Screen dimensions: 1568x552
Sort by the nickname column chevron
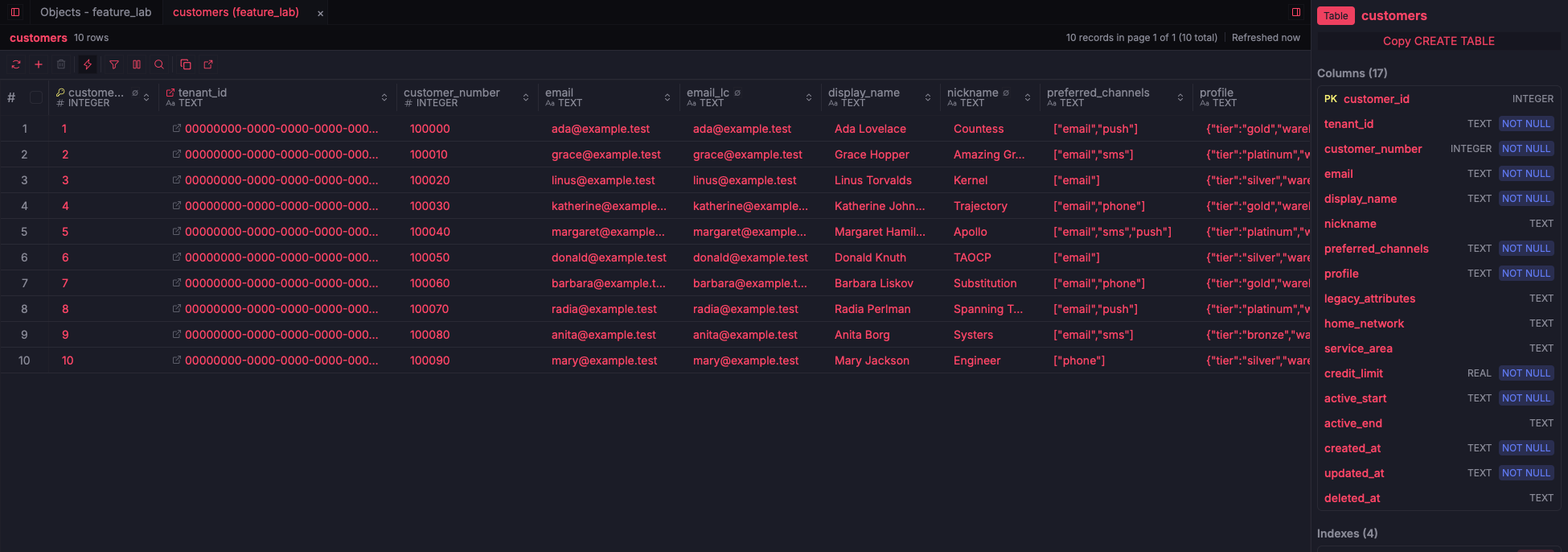[x=1028, y=97]
